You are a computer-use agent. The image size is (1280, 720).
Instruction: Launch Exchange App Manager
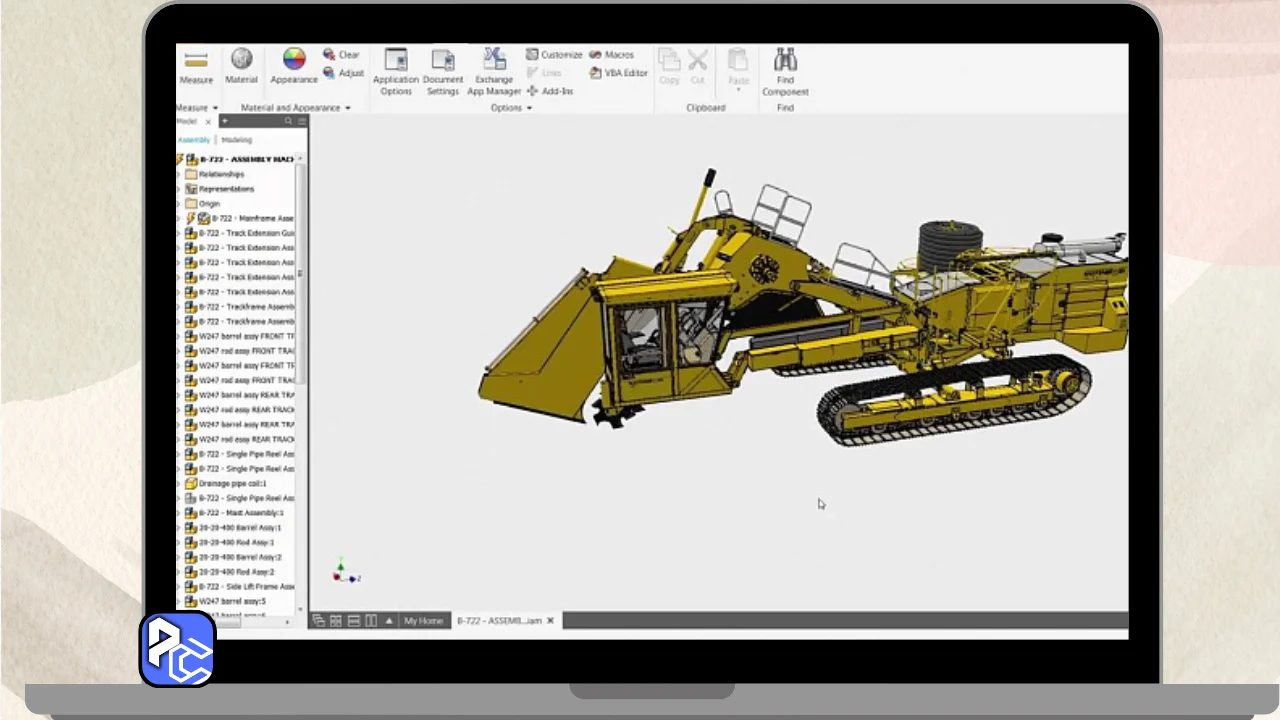point(494,60)
